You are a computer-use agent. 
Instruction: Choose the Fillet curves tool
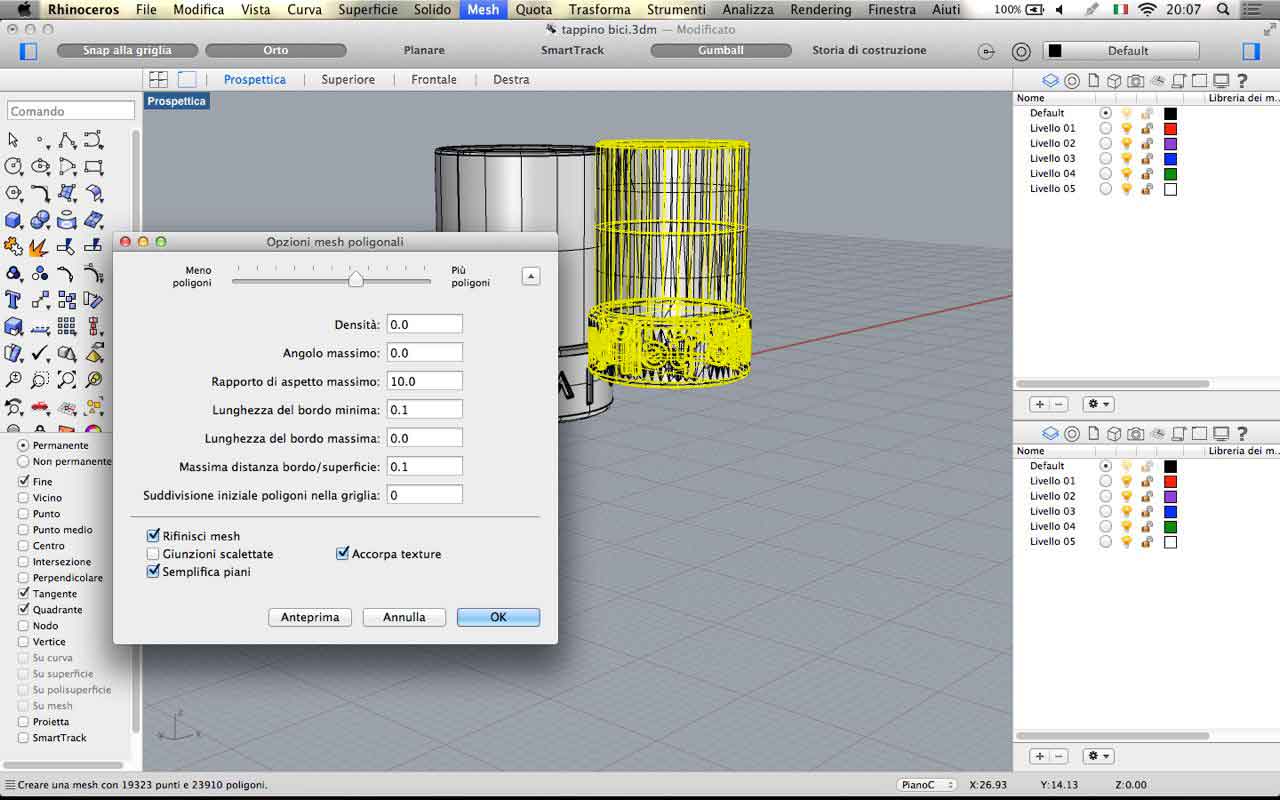point(40,192)
